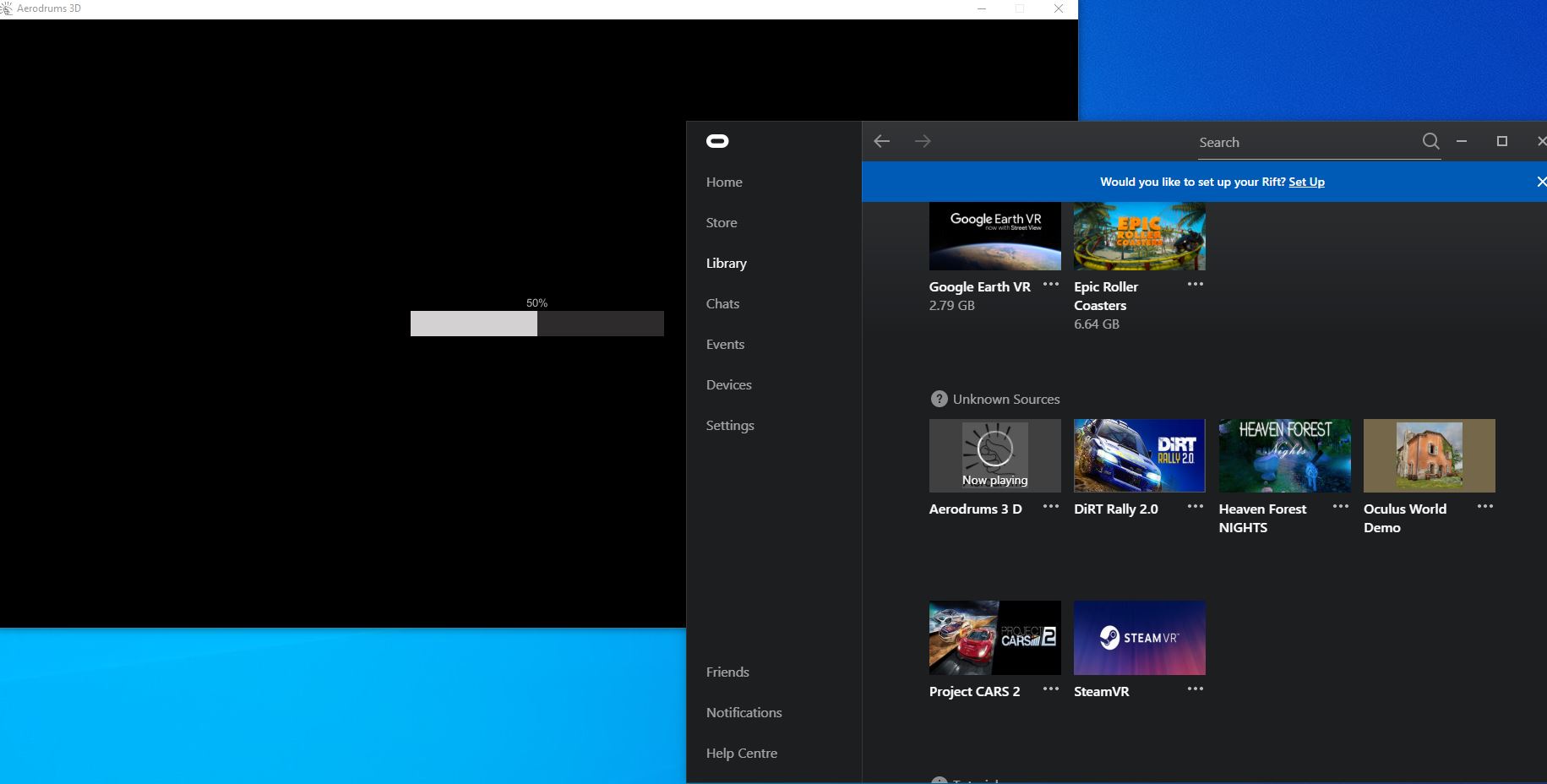This screenshot has height=784, width=1547.
Task: Dismiss the Rift setup banner with X
Action: click(1541, 182)
